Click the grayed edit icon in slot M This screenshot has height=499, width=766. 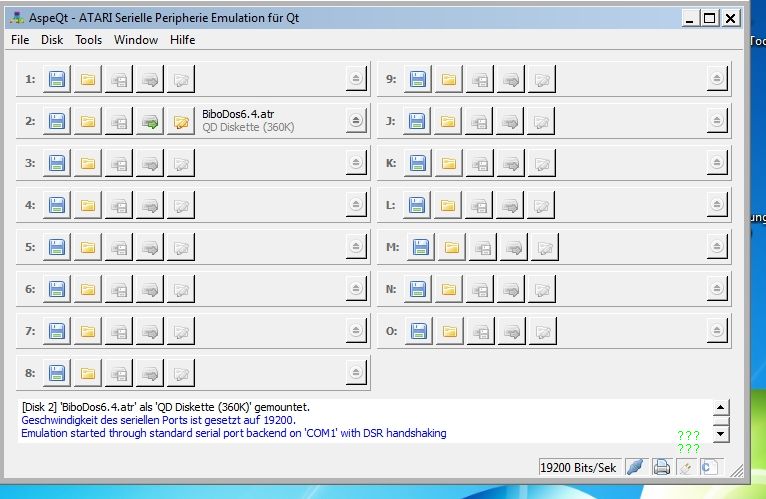[x=545, y=247]
